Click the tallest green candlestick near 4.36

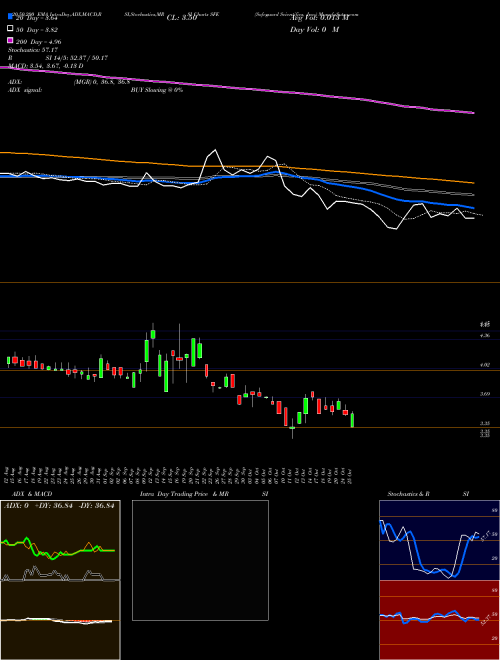193,352
